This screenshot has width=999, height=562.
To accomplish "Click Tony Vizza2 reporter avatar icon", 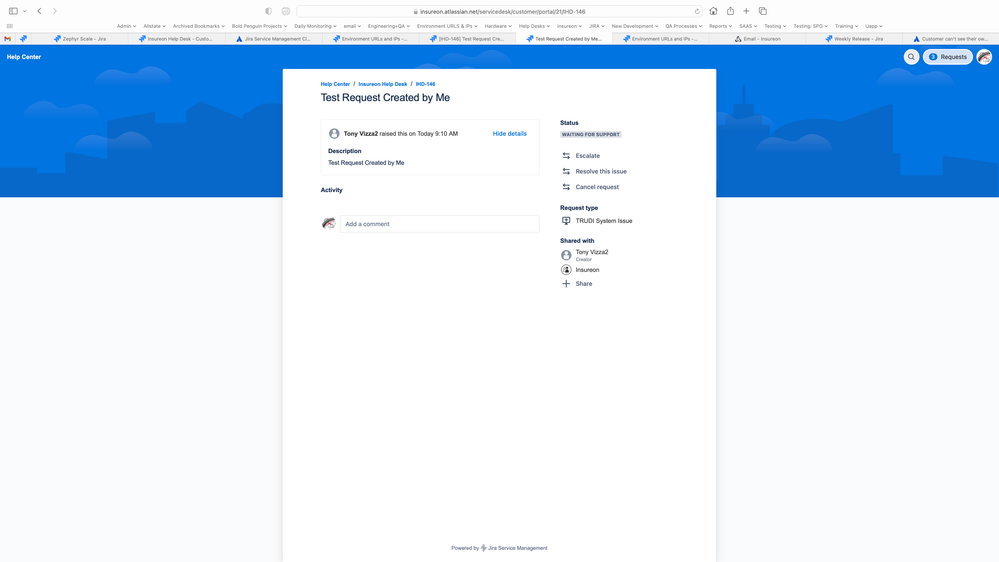I will coord(334,134).
